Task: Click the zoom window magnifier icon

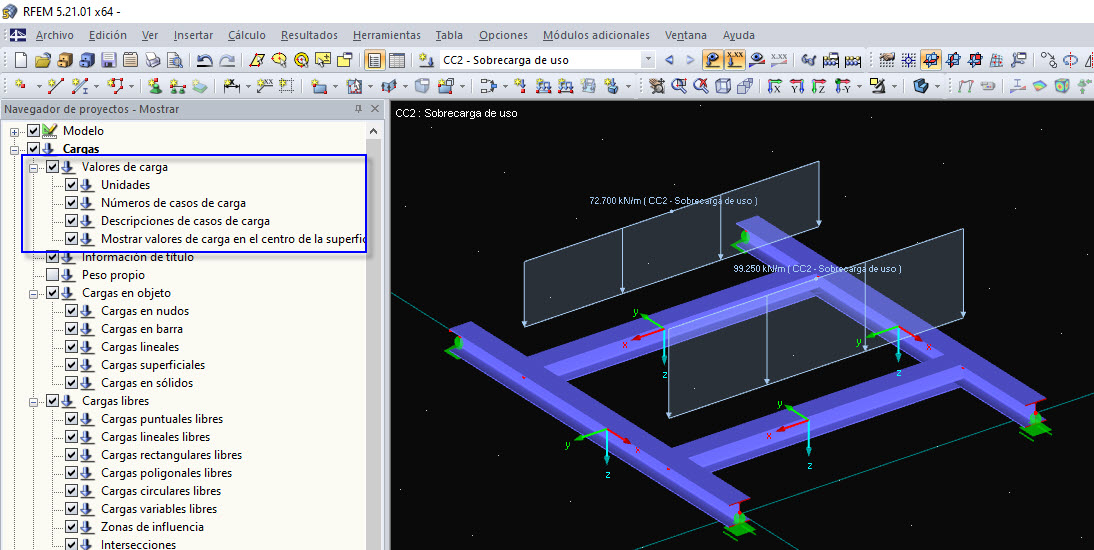Action: (679, 86)
